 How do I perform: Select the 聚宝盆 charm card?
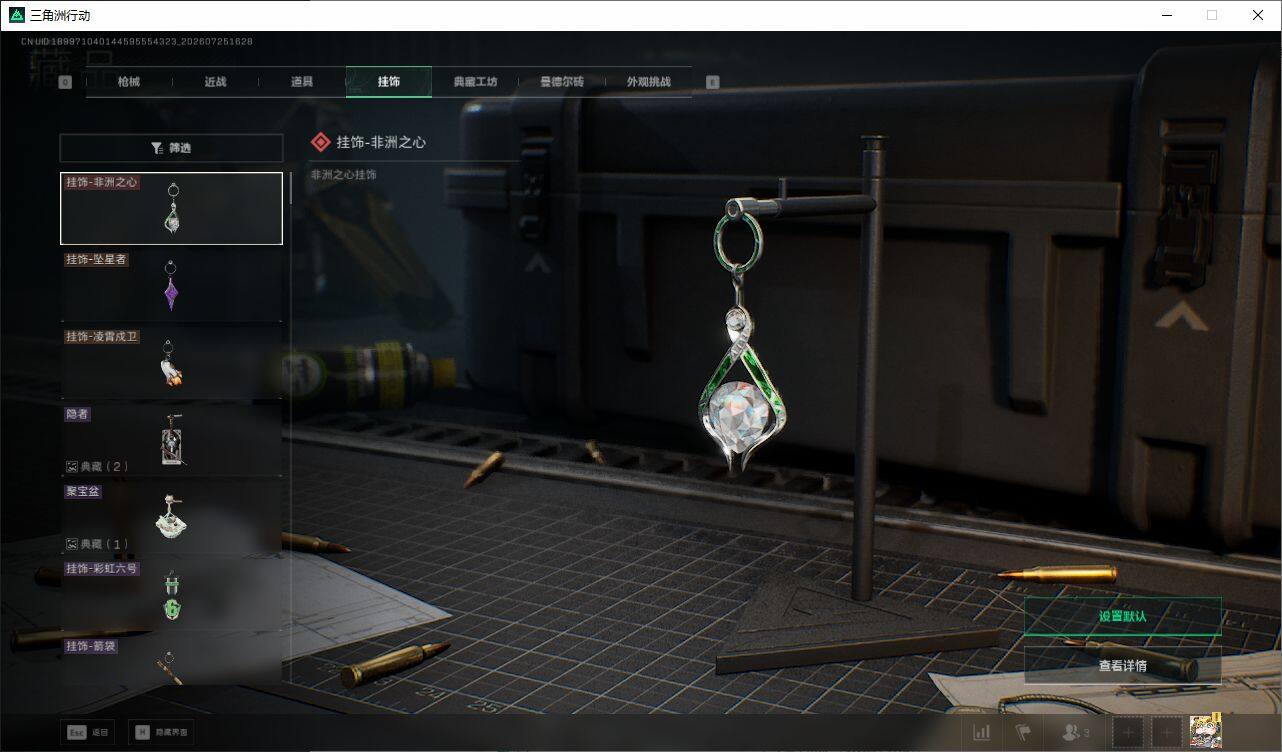tap(171, 517)
